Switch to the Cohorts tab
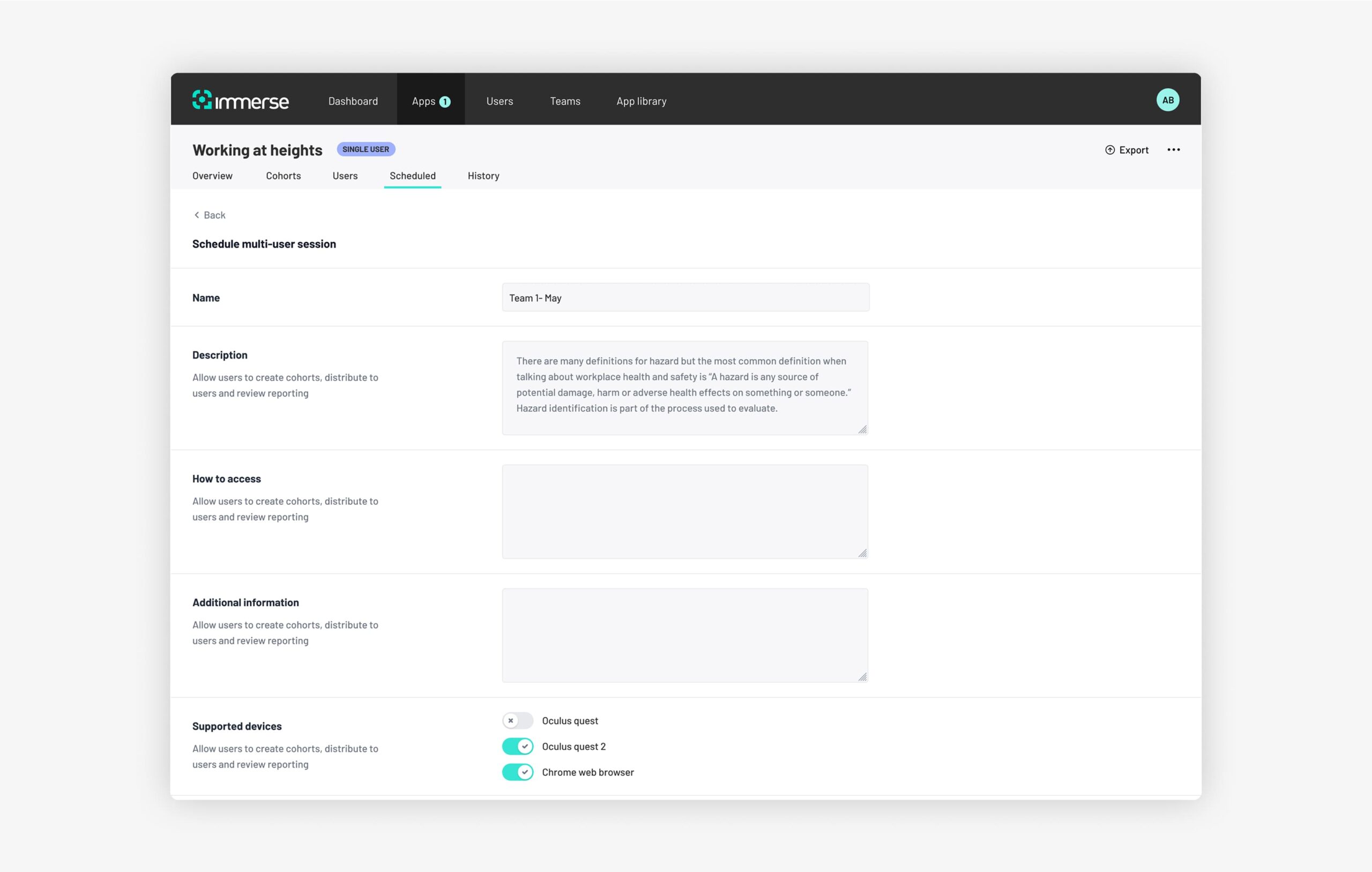Screen dimensions: 1372x872 (x=283, y=176)
